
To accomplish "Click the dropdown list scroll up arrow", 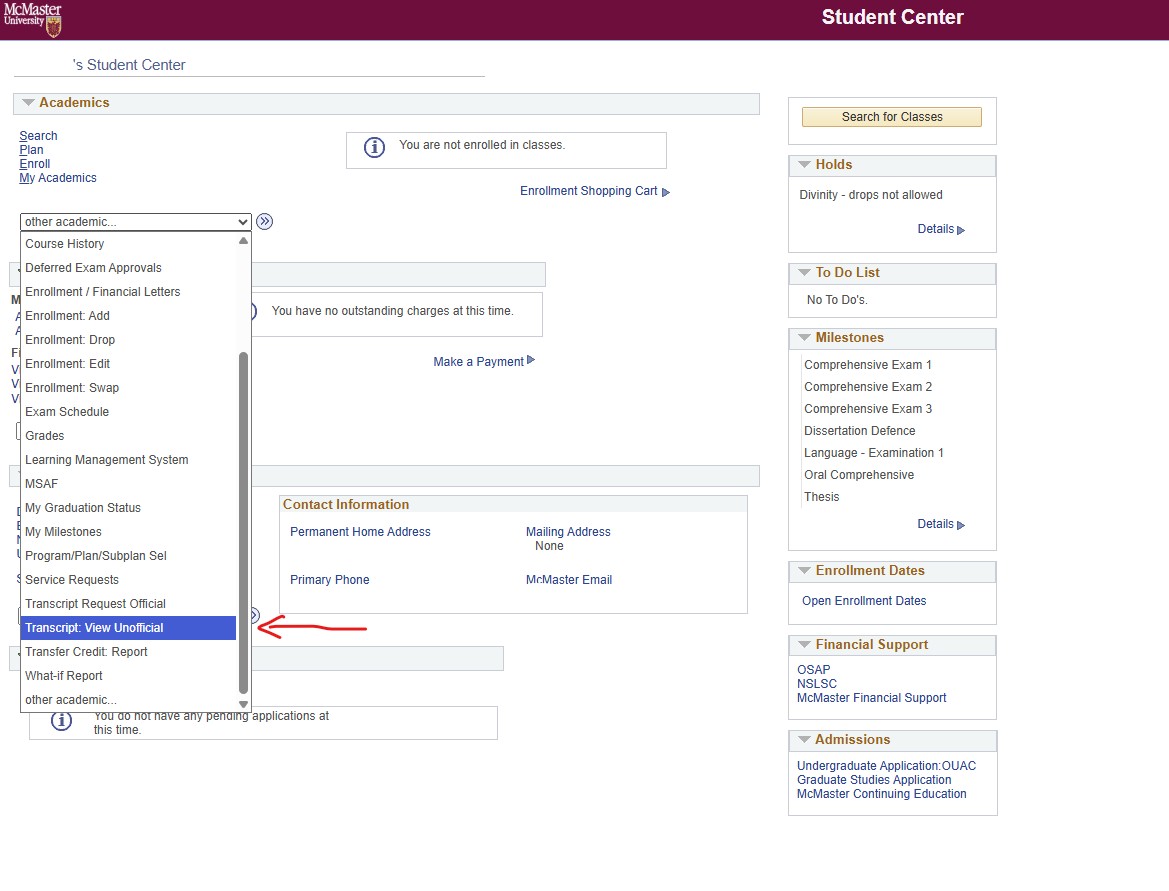I will click(x=243, y=241).
